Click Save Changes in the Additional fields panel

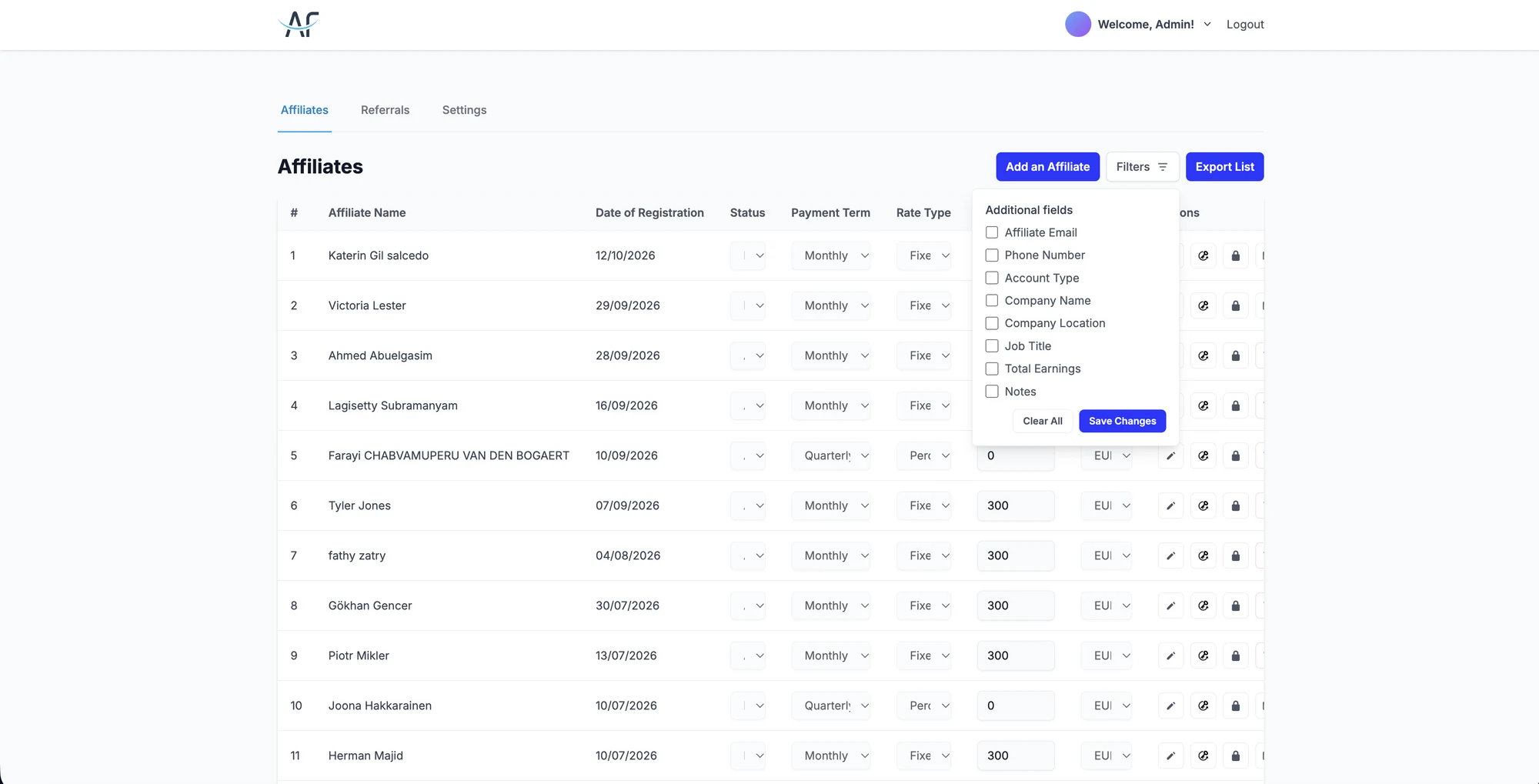1122,421
